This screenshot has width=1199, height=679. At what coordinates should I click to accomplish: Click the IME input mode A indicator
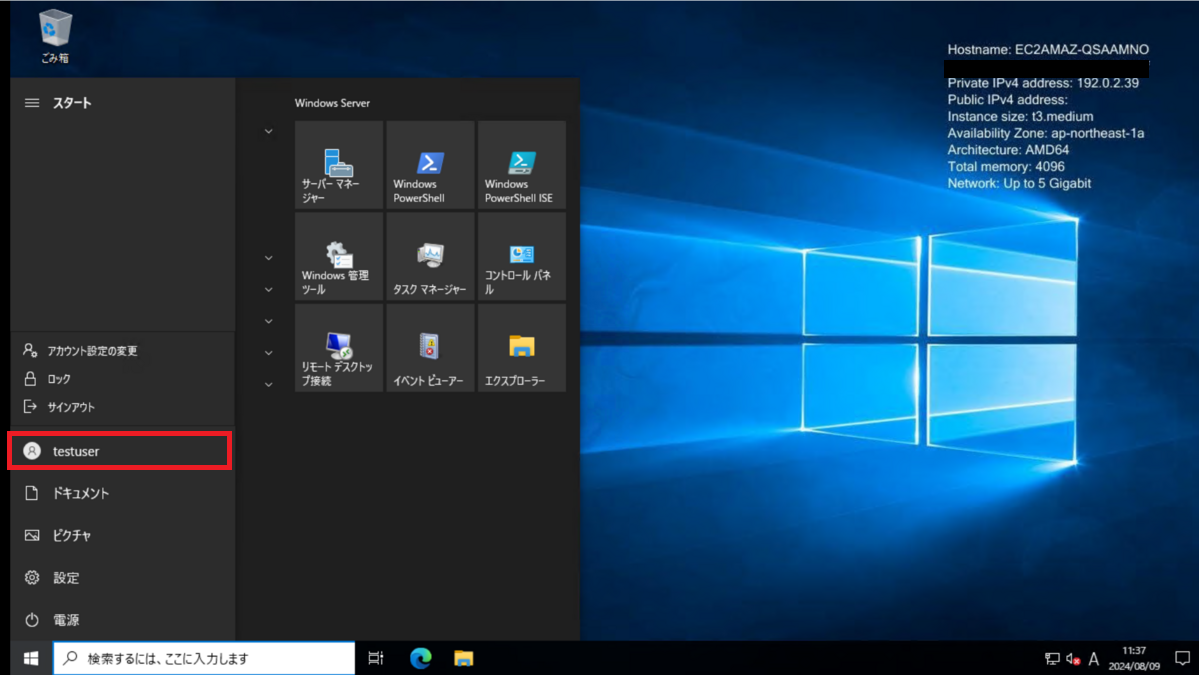tap(1093, 659)
